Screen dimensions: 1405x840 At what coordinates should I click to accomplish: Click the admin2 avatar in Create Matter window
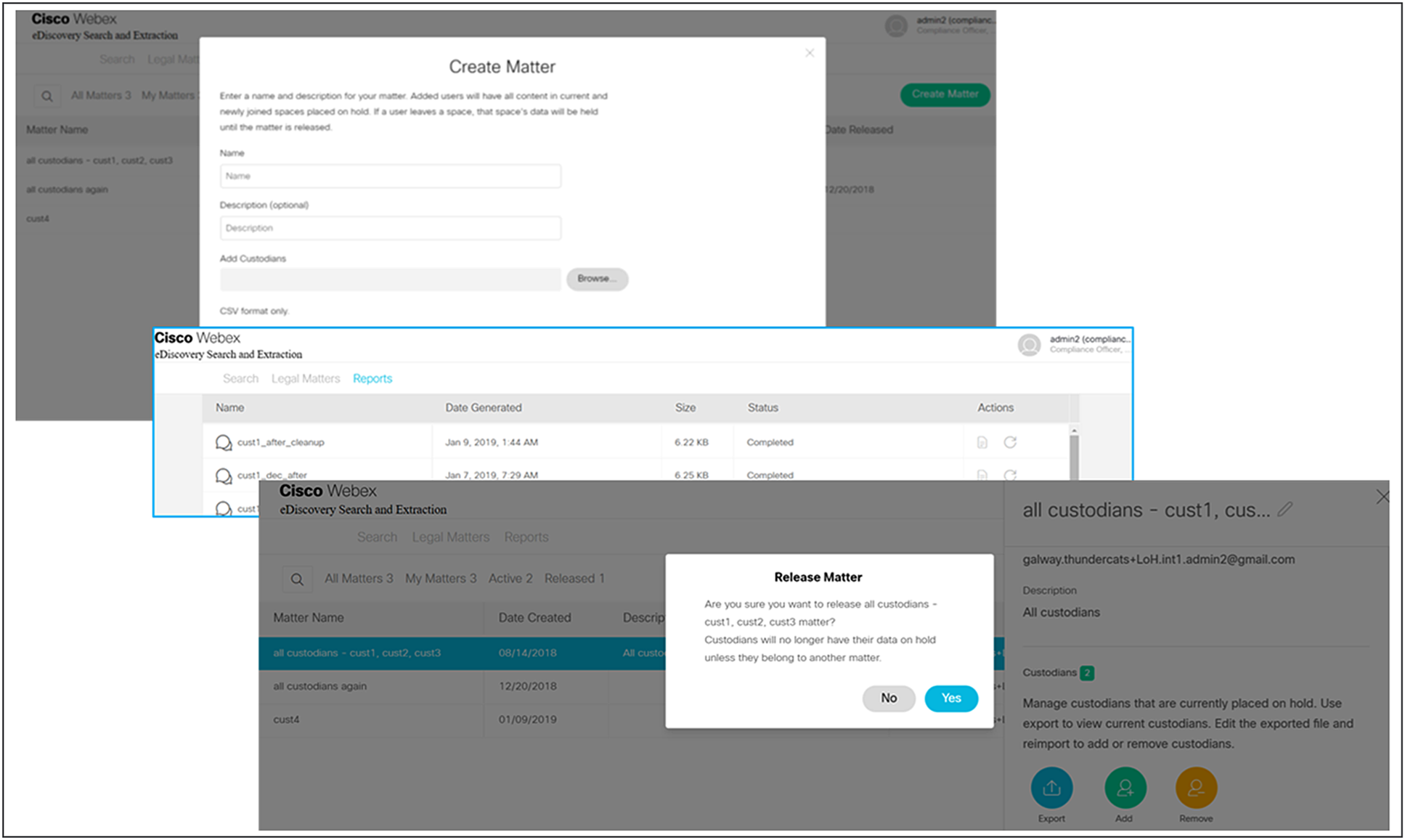896,25
